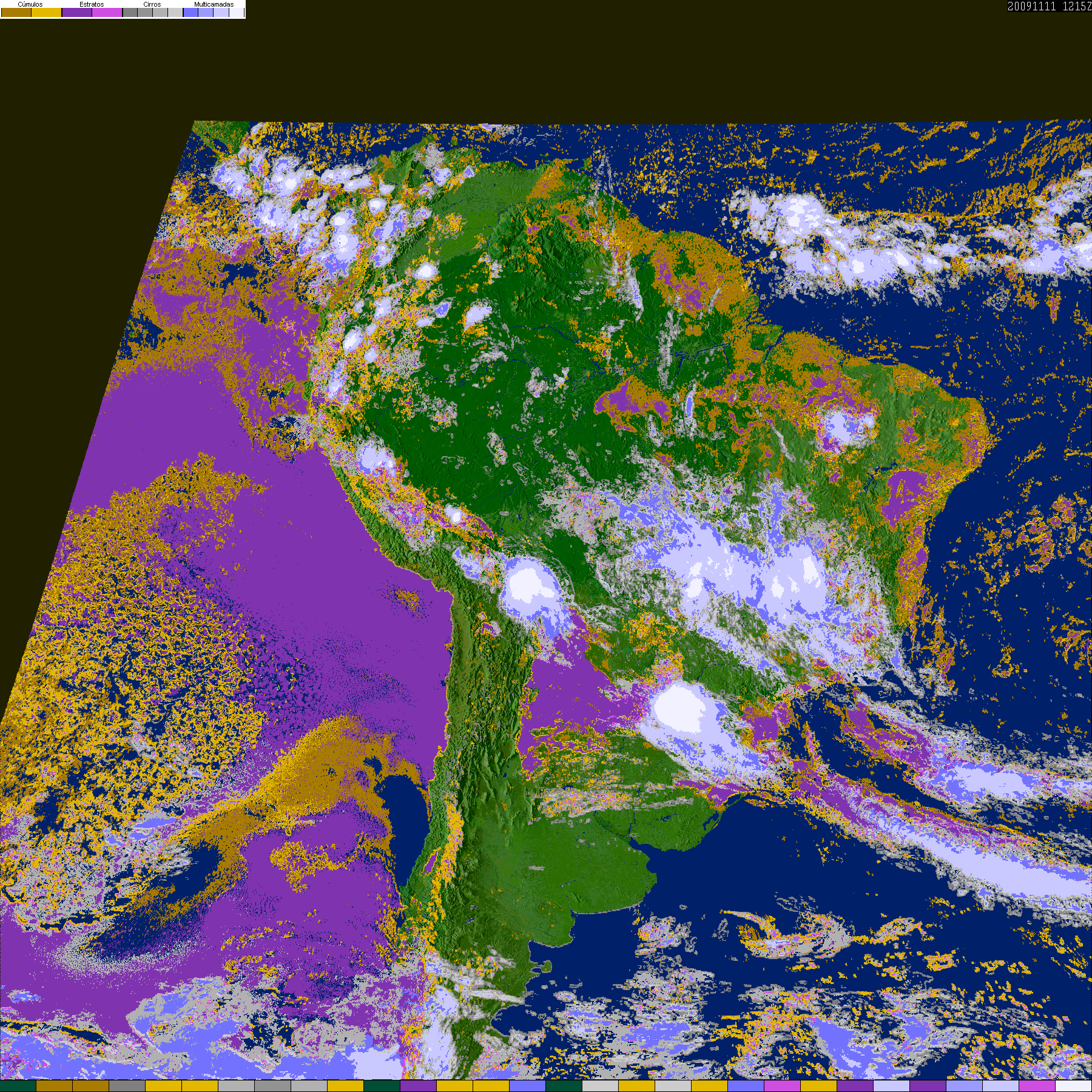This screenshot has width=1092, height=1092.
Task: Click the yellow Cúmulos legend swatch
Action: [x=47, y=12]
